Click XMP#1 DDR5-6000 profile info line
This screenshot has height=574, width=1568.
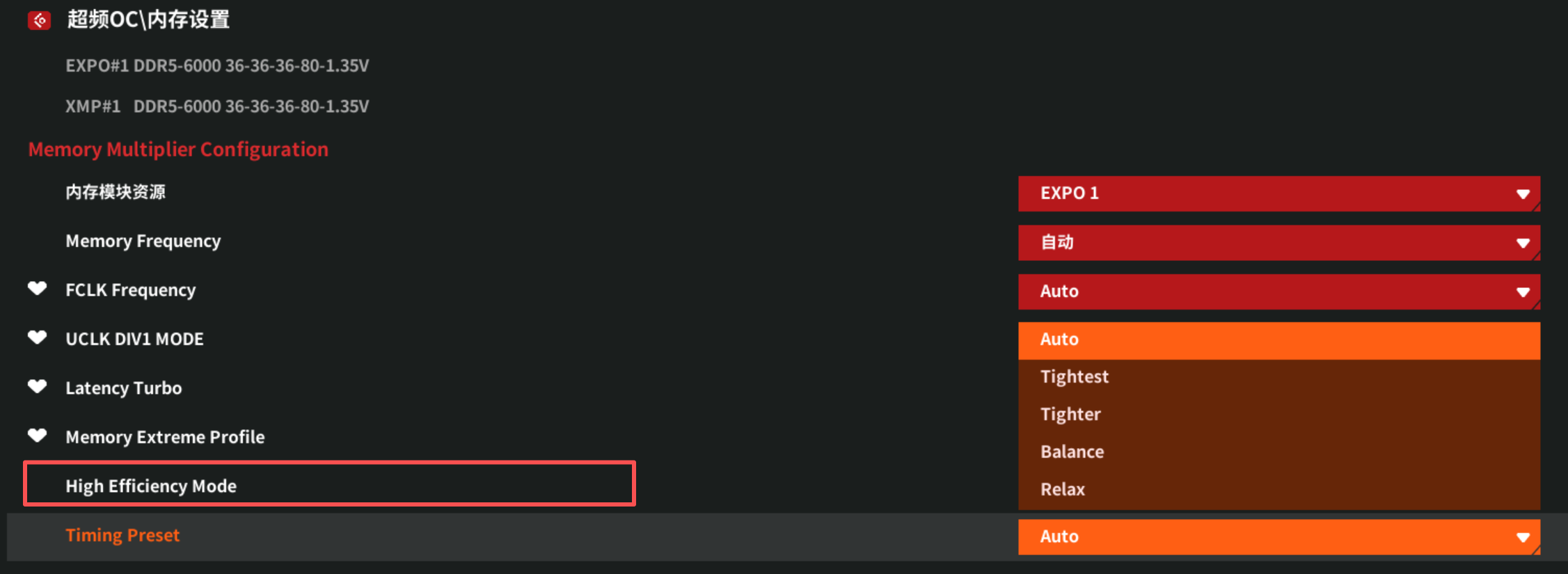[217, 106]
